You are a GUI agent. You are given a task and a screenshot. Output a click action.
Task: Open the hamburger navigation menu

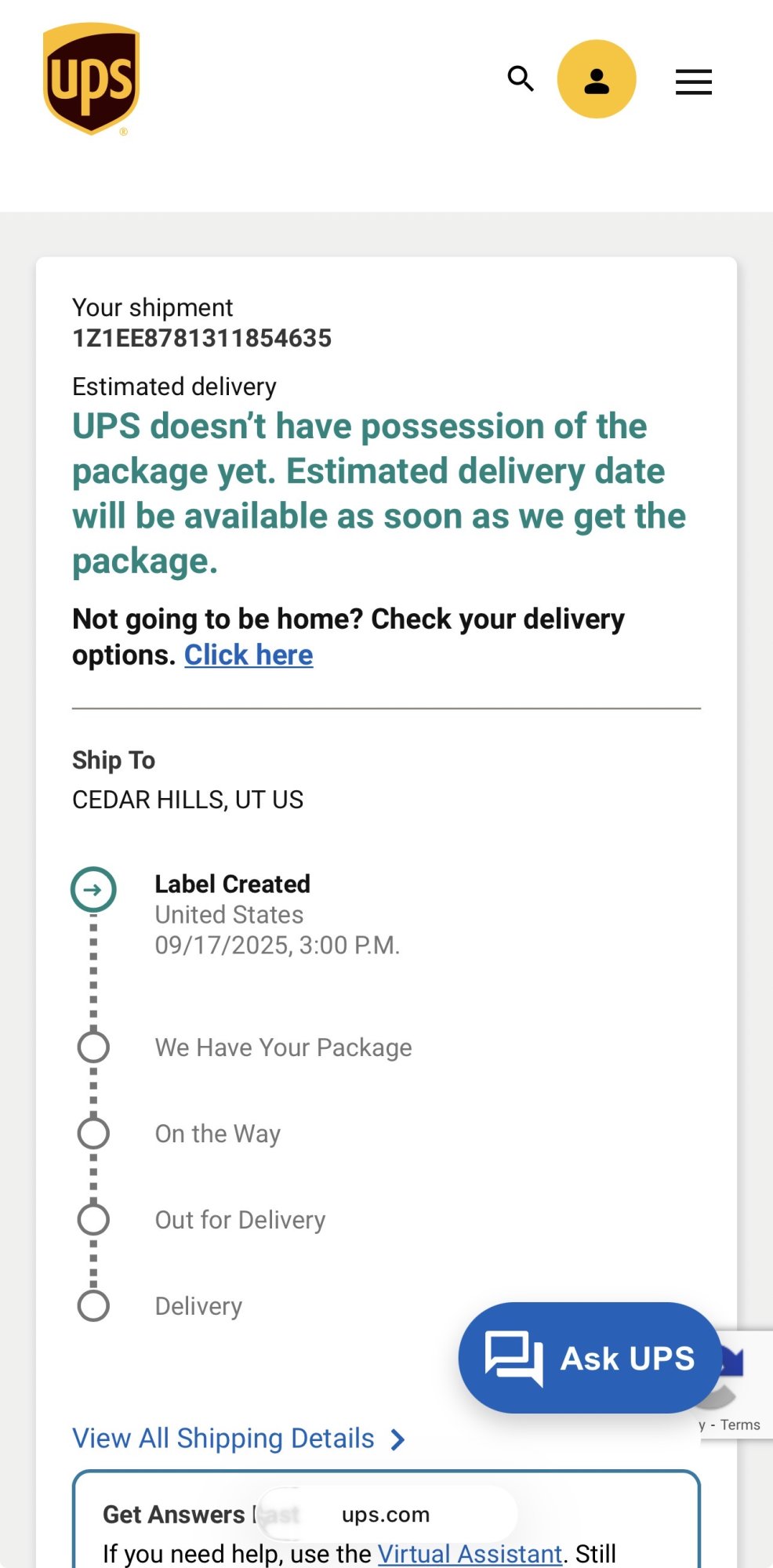(694, 82)
